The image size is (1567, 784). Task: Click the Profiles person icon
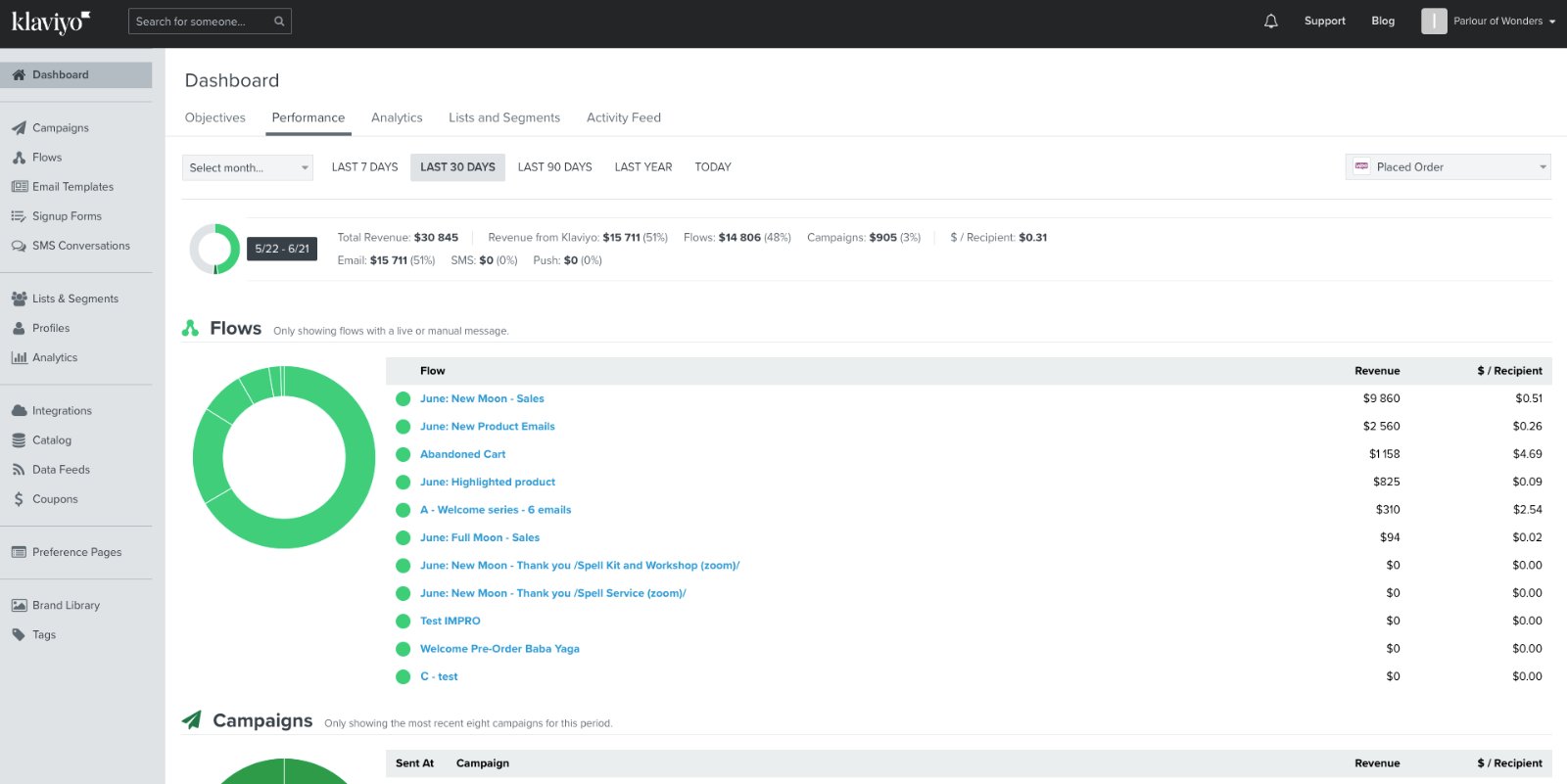[19, 329]
